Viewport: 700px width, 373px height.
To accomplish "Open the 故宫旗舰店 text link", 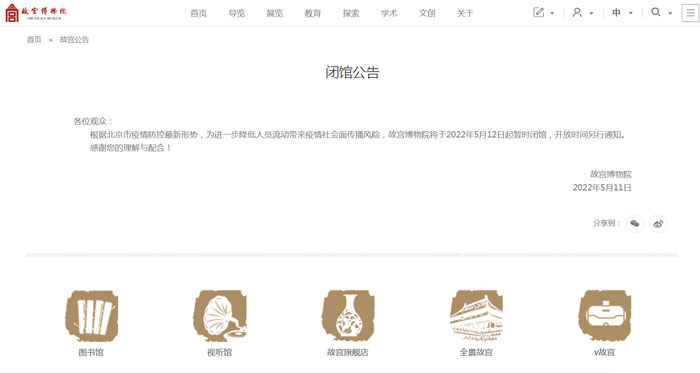I will (348, 352).
